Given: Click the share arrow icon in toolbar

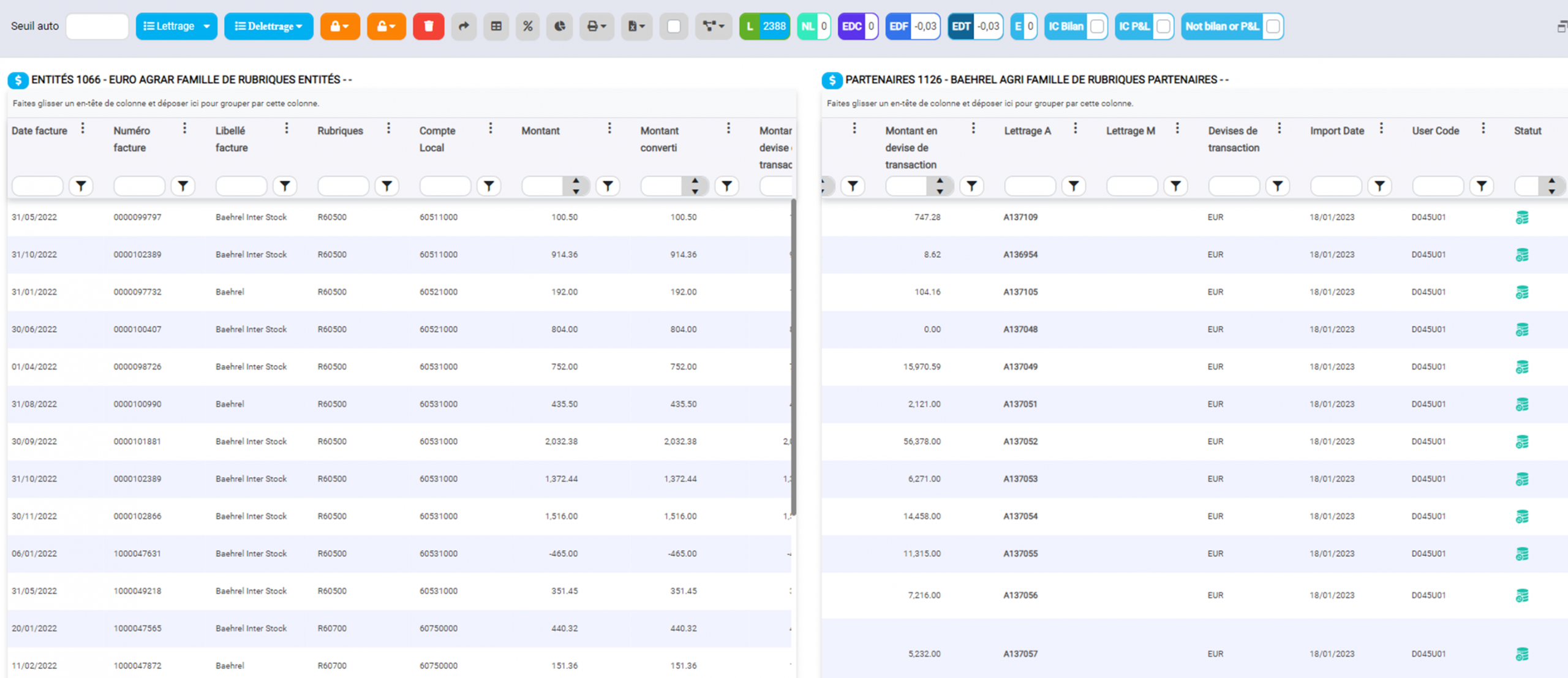Looking at the screenshot, I should pyautogui.click(x=464, y=26).
